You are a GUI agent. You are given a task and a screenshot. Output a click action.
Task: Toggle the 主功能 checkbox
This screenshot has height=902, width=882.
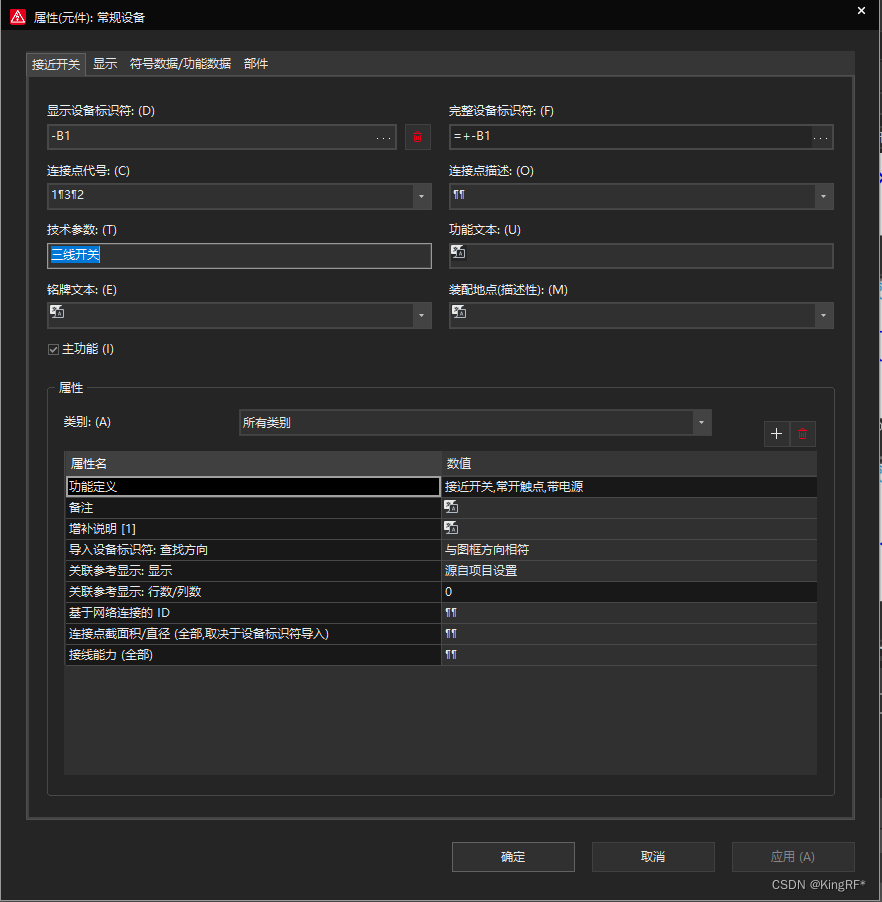pos(54,349)
